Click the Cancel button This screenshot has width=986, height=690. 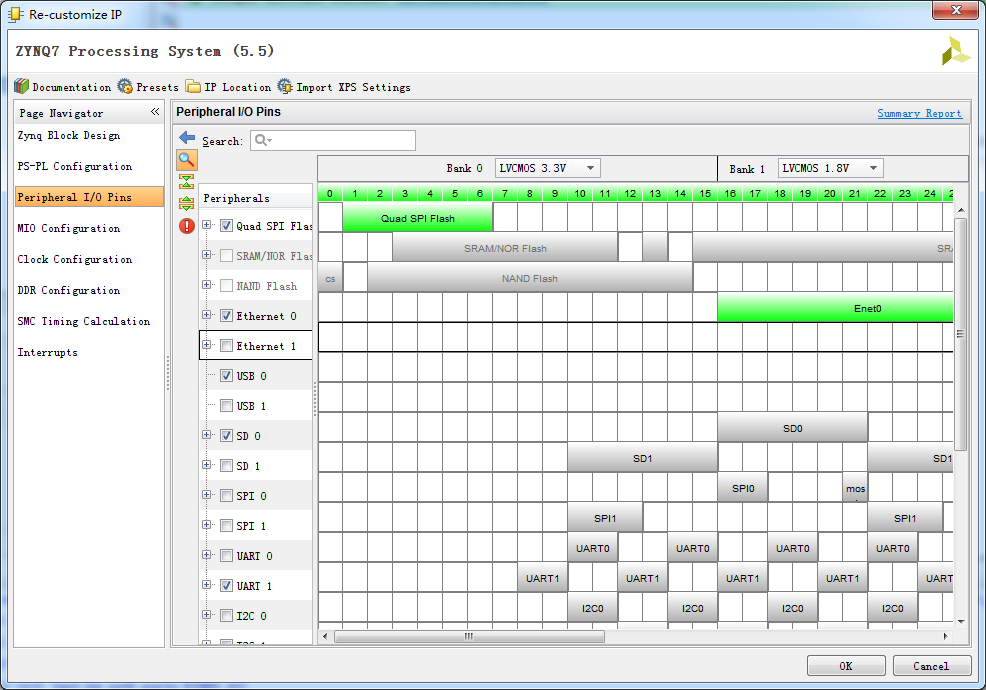931,665
